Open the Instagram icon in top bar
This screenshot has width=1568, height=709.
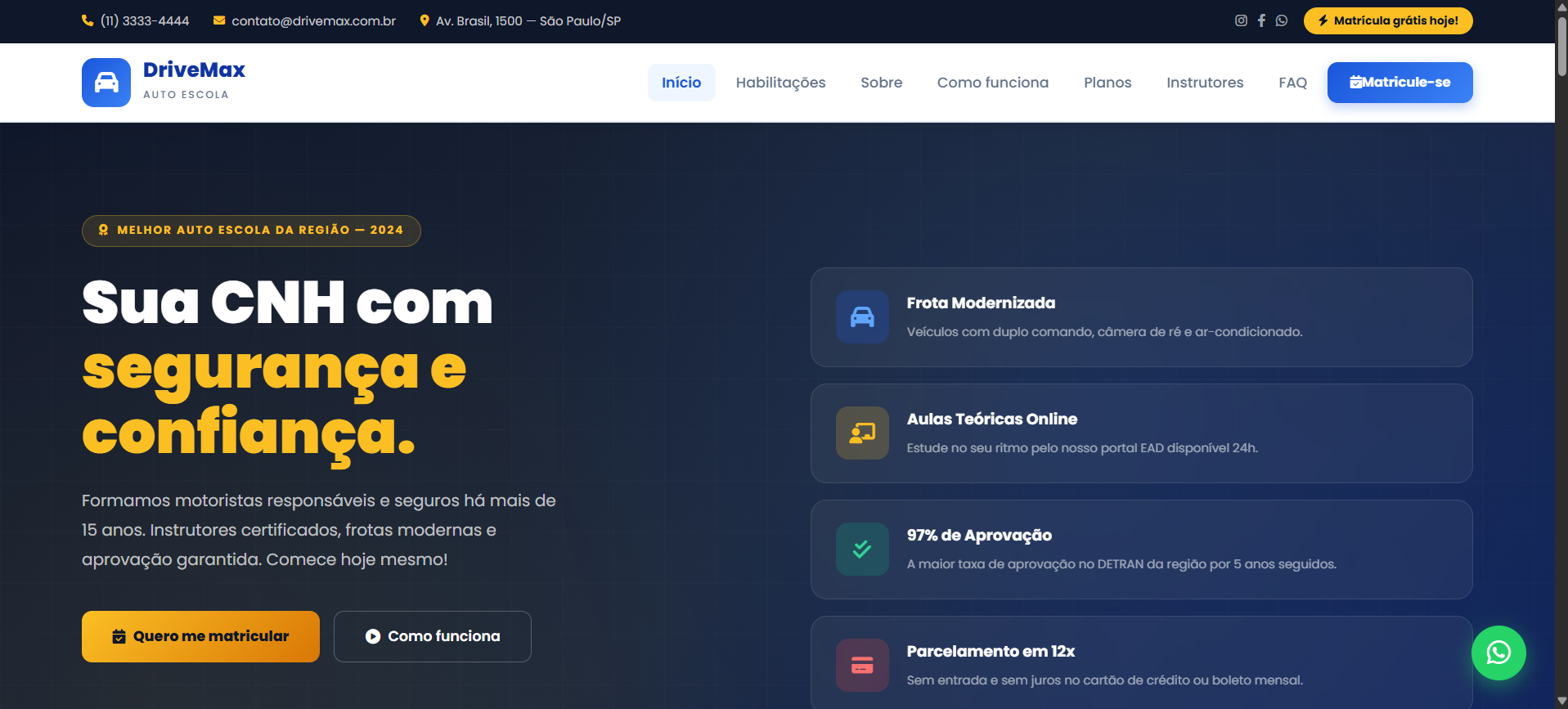1241,20
